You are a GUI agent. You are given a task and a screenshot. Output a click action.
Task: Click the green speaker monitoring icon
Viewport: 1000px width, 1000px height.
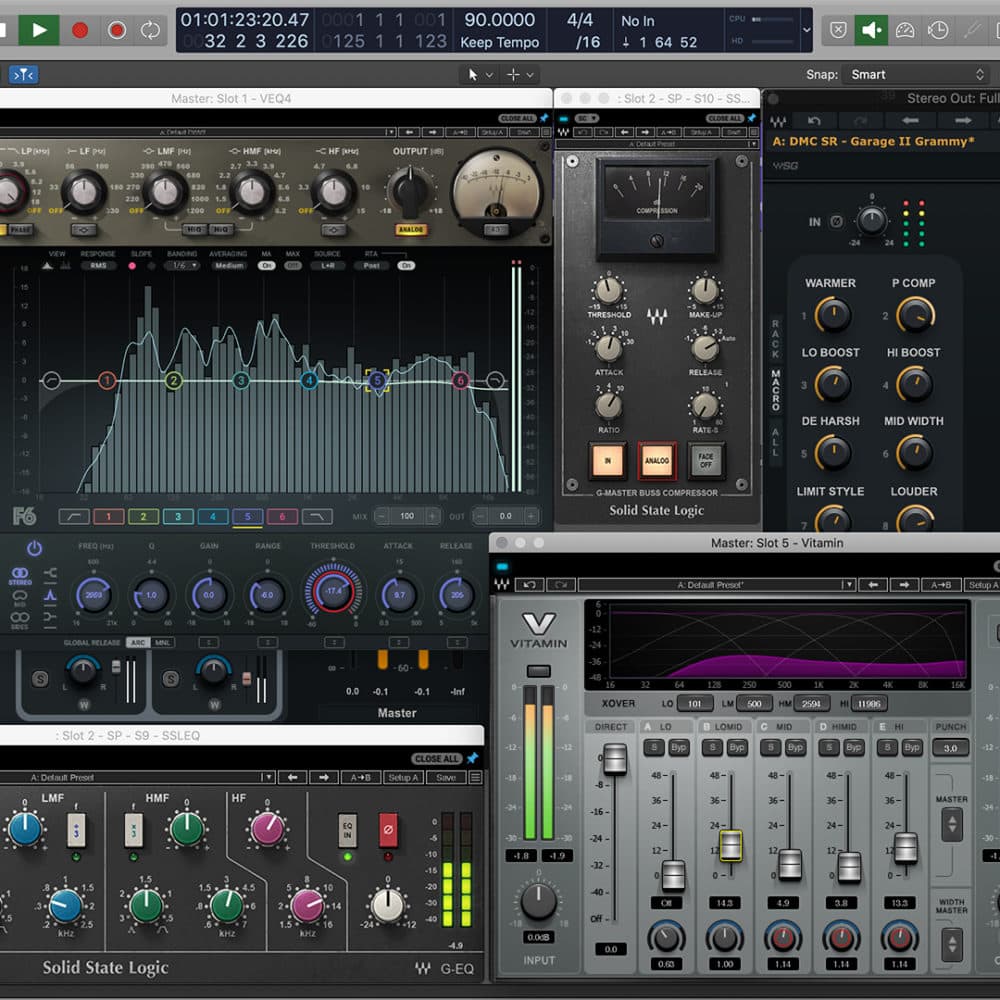871,30
